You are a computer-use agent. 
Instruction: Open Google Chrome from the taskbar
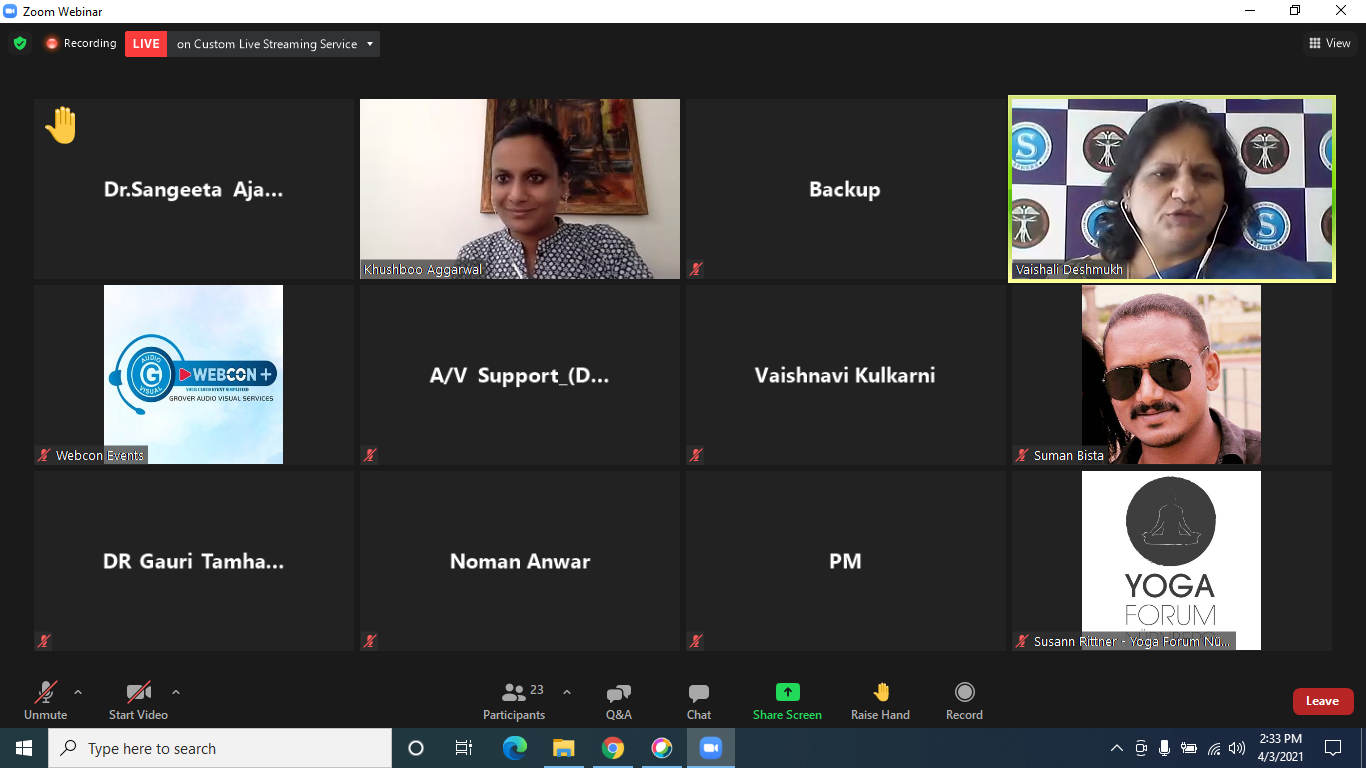tap(613, 748)
